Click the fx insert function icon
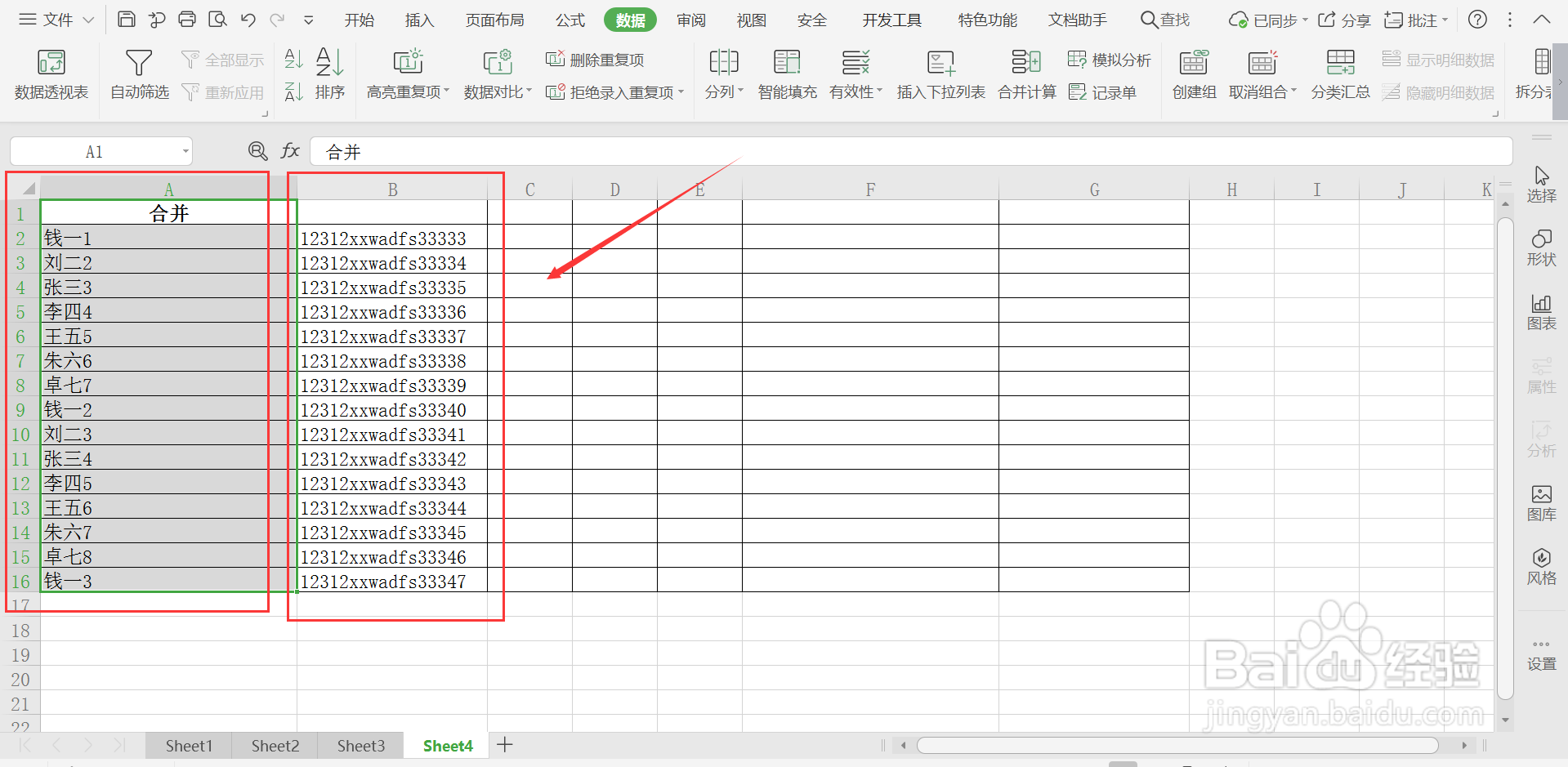This screenshot has height=767, width=1568. (x=290, y=151)
